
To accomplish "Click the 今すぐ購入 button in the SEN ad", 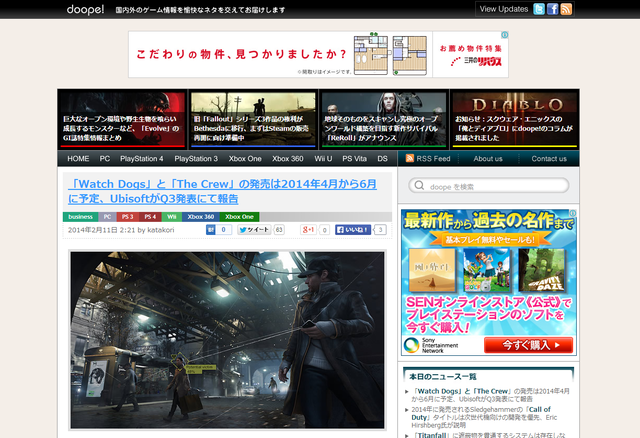I will pyautogui.click(x=529, y=345).
